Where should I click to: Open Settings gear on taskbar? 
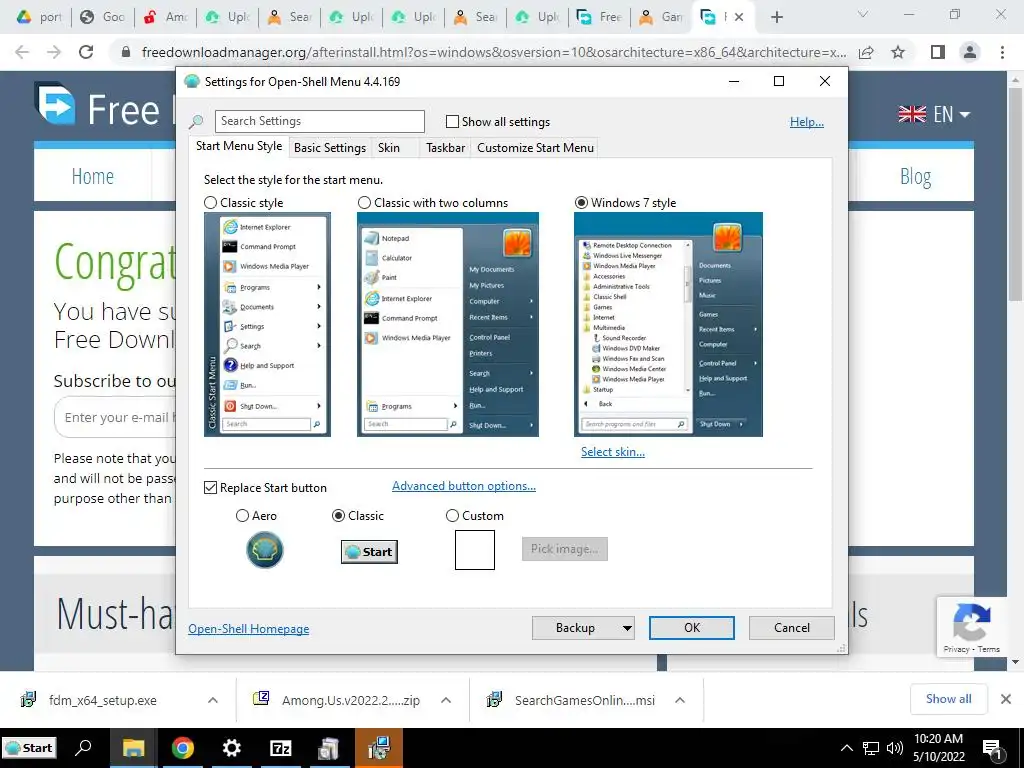232,748
